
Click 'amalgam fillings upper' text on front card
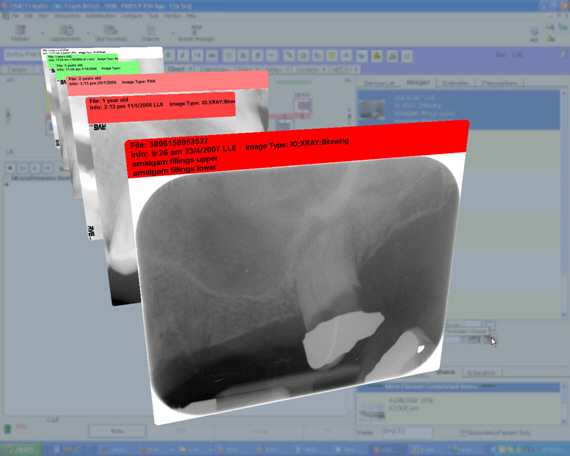pyautogui.click(x=175, y=161)
